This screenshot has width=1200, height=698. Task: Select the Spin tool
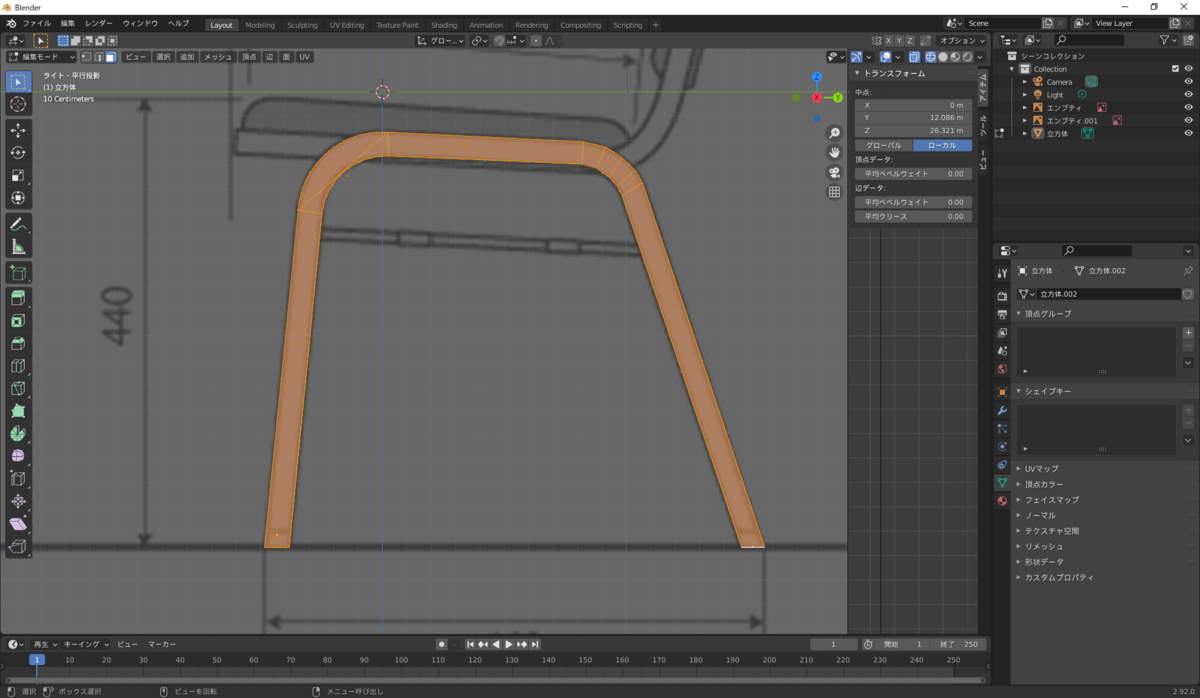click(18, 434)
